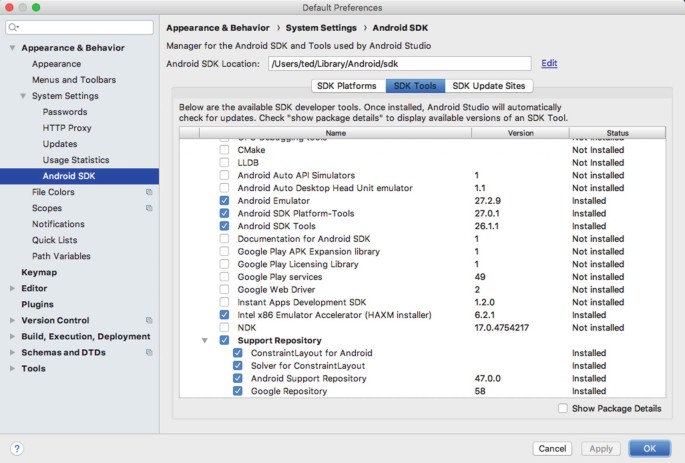Screen dimensions: 685x463
Task: Open the SDK Update Sites tab
Action: (487, 86)
